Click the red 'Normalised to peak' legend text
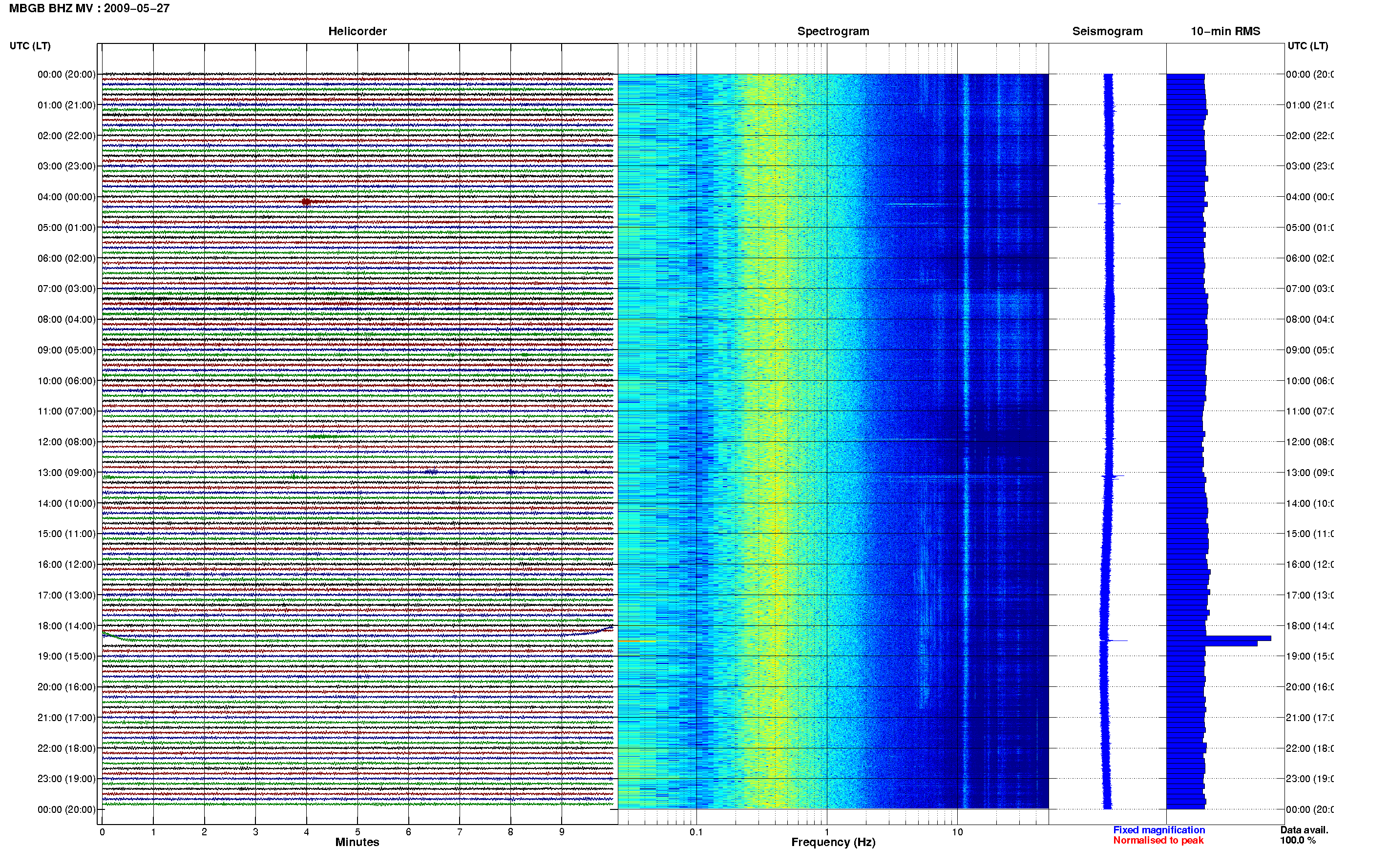The height and width of the screenshot is (868, 1389). [1158, 841]
